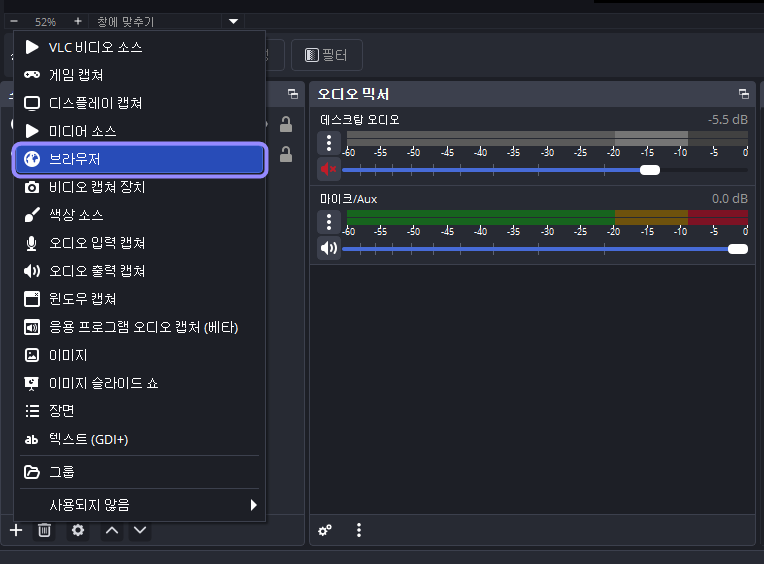Click the 마이크/Aux level meter
This screenshot has height=564, width=764.
click(547, 217)
